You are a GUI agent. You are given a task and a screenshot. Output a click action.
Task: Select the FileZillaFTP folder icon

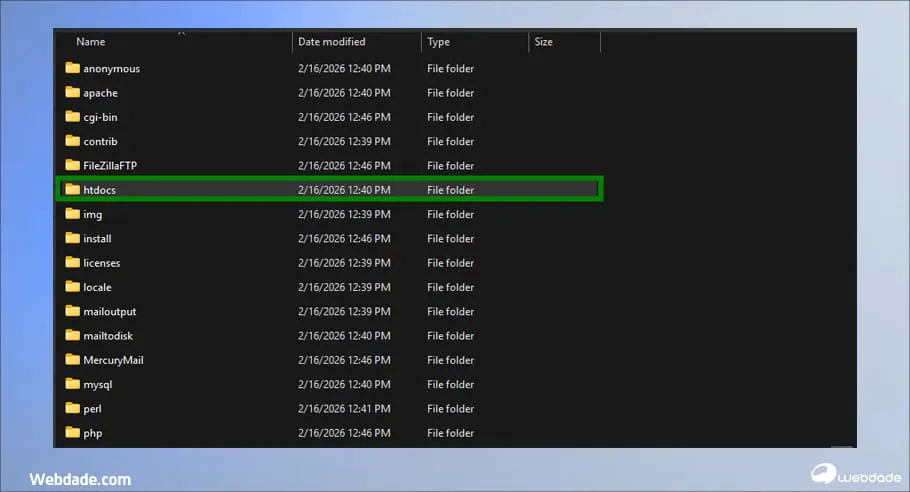tap(72, 165)
